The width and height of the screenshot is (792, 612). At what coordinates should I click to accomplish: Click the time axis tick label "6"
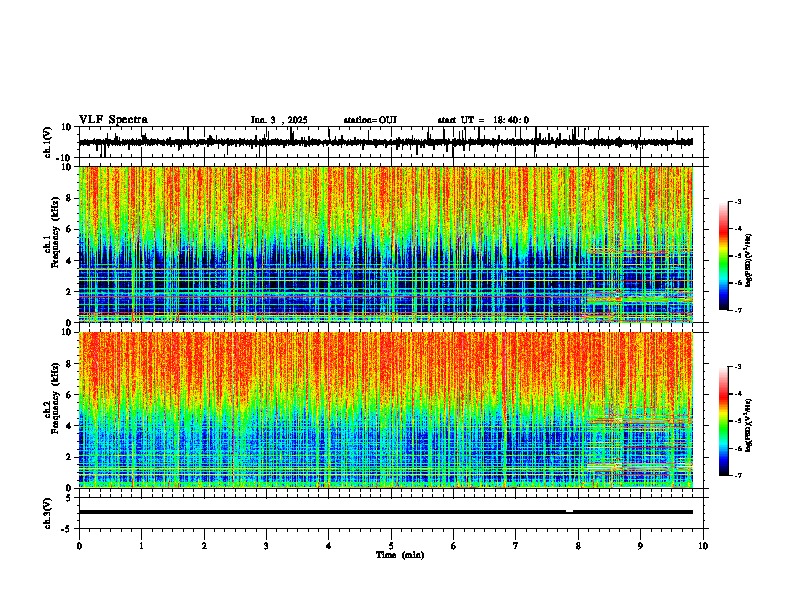(454, 546)
